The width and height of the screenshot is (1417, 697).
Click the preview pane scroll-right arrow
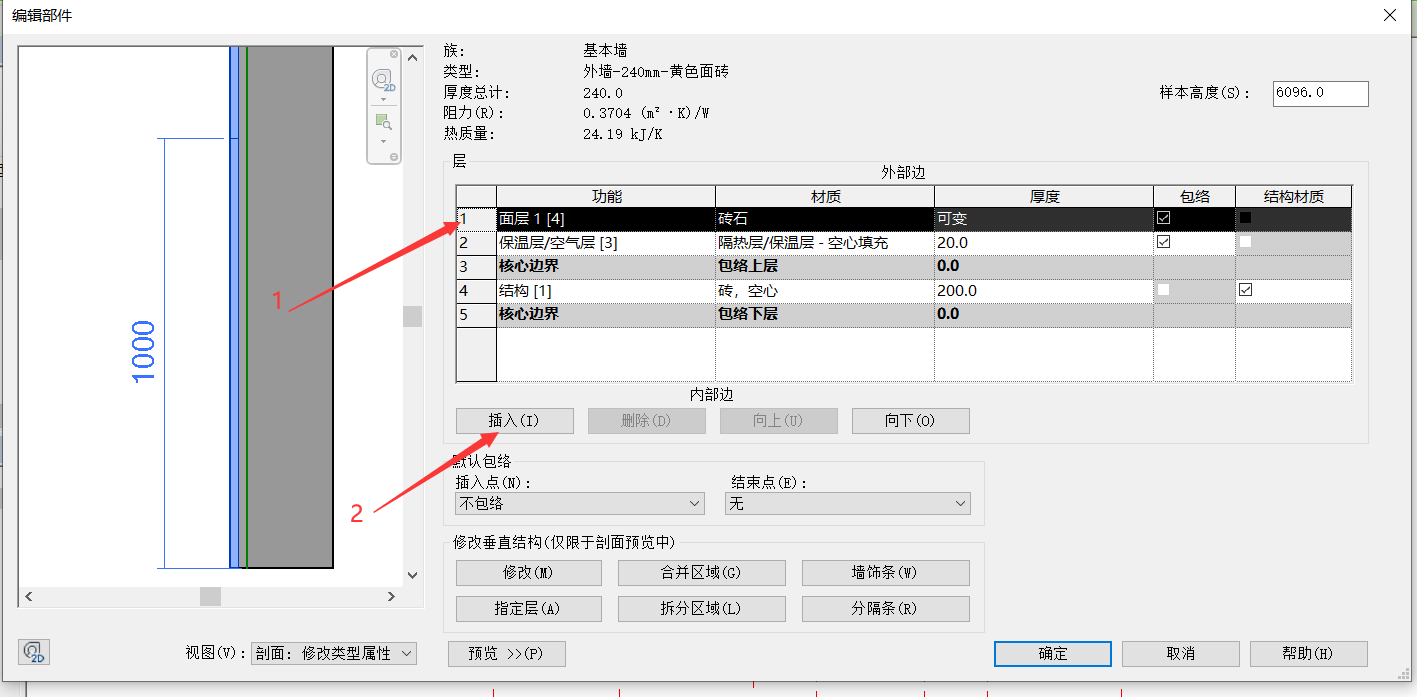(x=392, y=596)
